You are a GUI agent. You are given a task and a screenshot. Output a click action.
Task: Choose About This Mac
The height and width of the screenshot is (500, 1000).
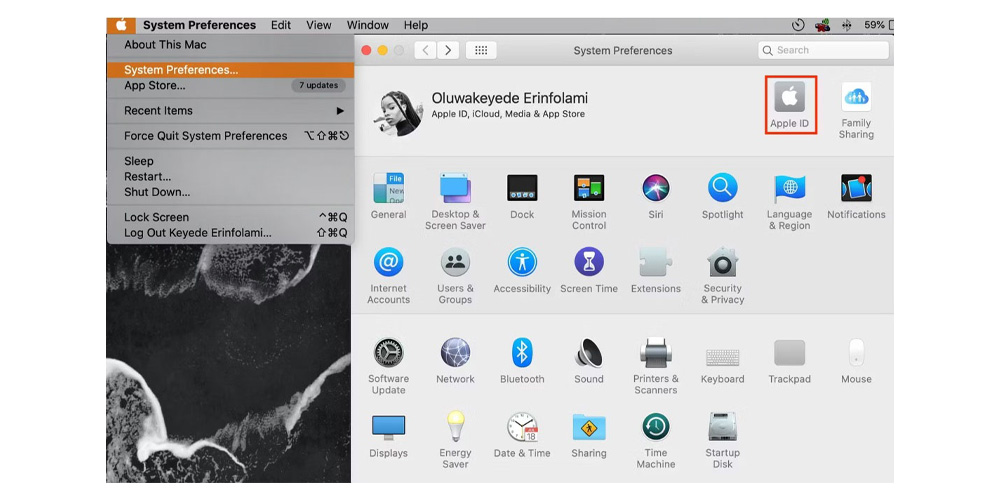point(230,45)
